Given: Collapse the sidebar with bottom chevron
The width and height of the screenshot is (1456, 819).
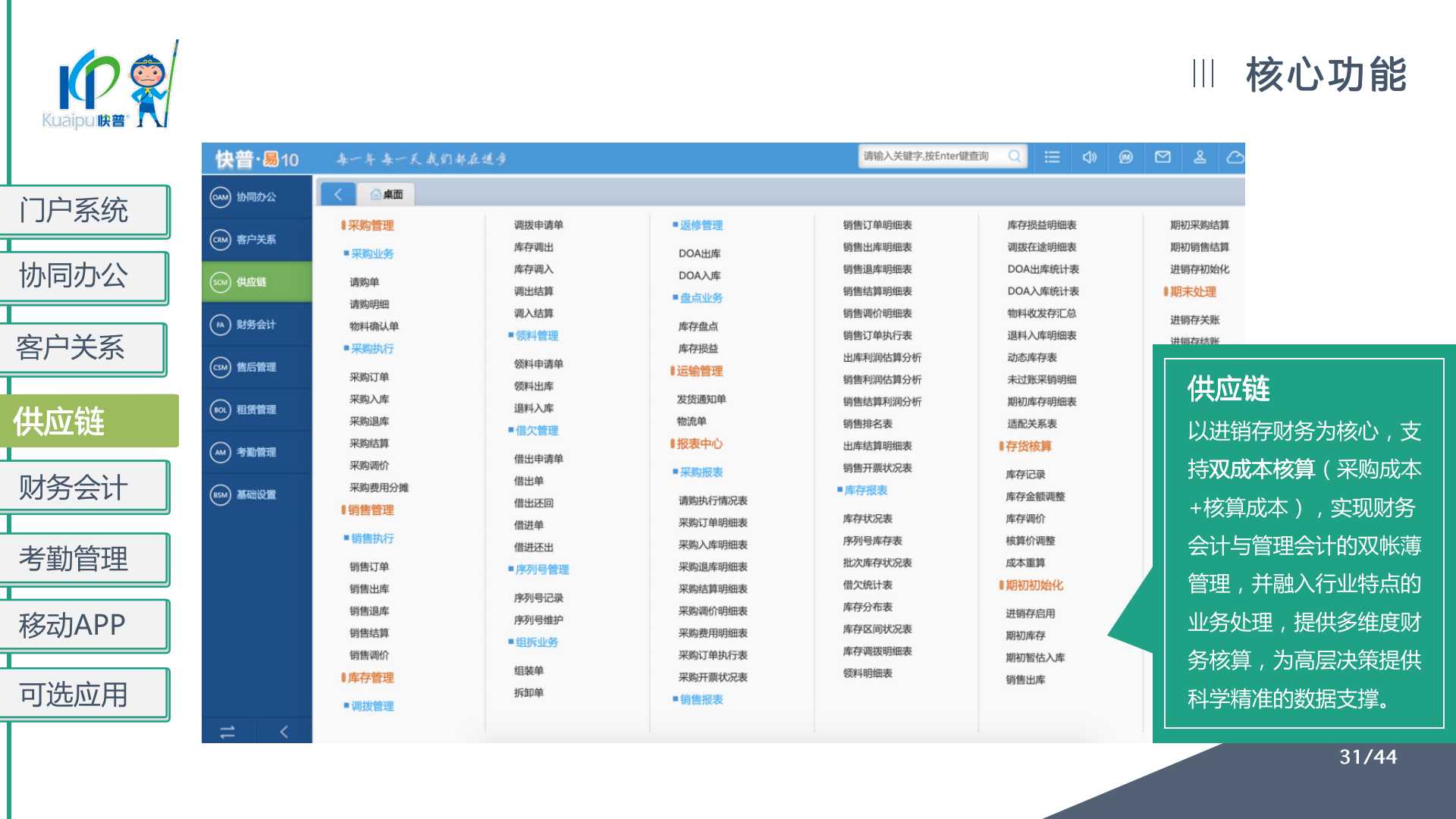Looking at the screenshot, I should point(284,731).
